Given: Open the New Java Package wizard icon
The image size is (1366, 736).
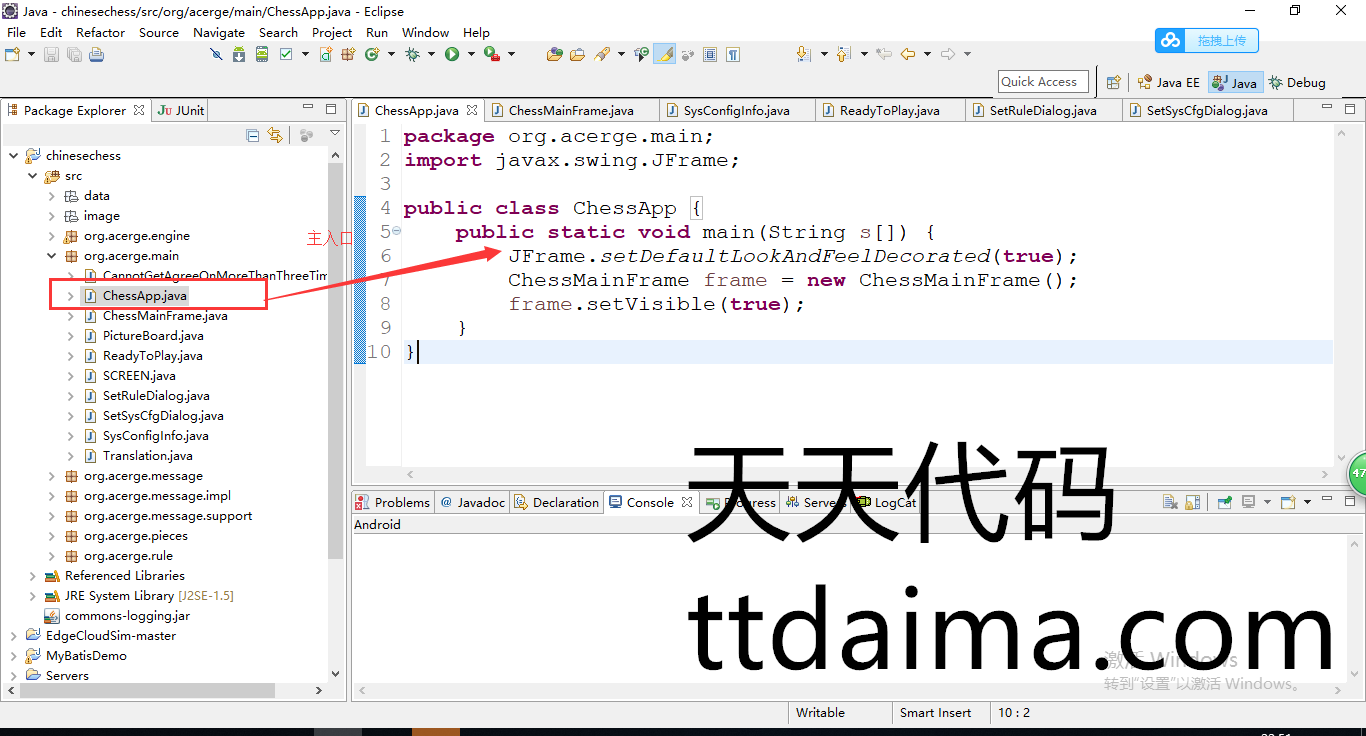Looking at the screenshot, I should click(348, 54).
